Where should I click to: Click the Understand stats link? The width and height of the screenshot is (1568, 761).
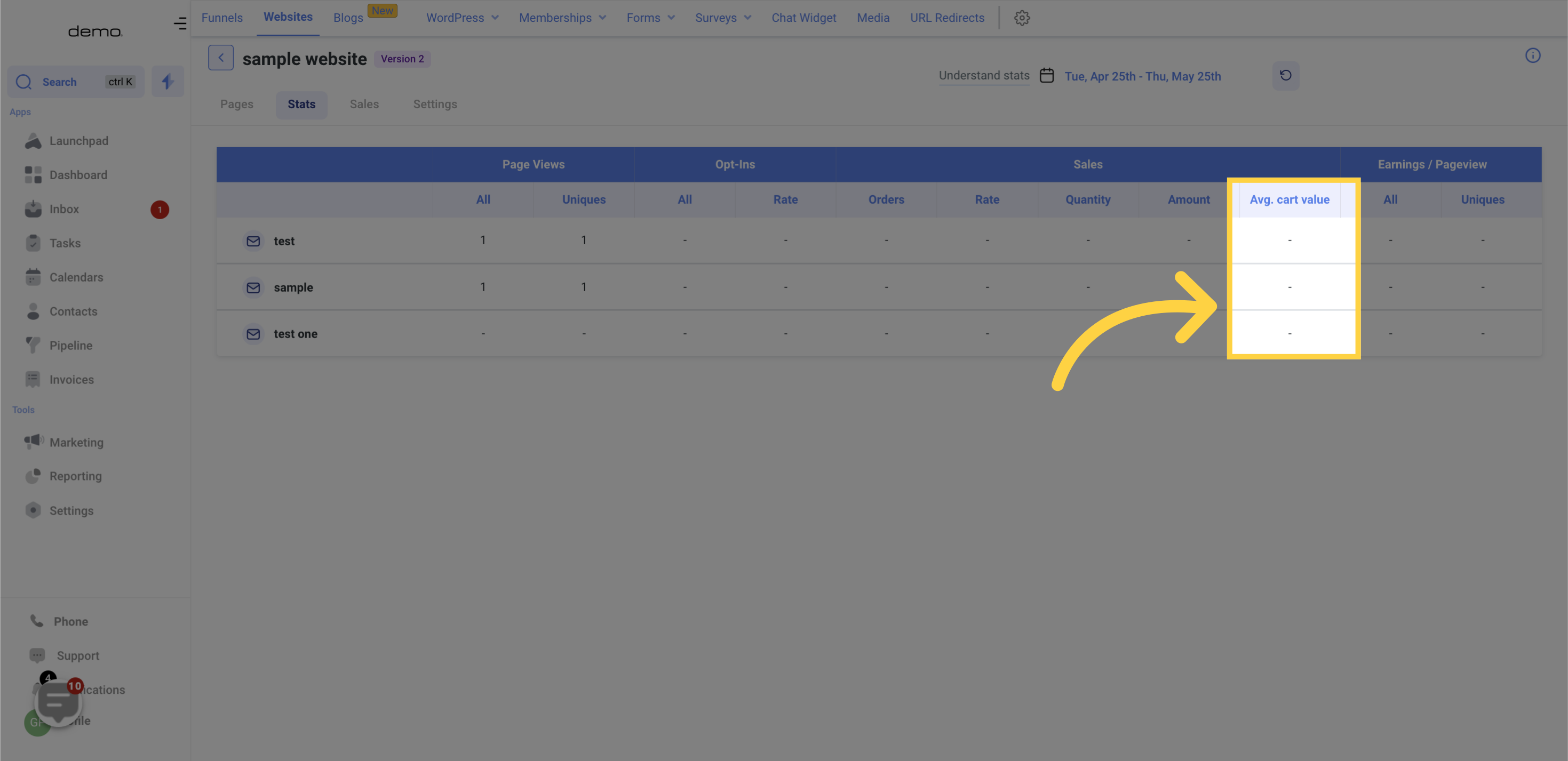984,75
